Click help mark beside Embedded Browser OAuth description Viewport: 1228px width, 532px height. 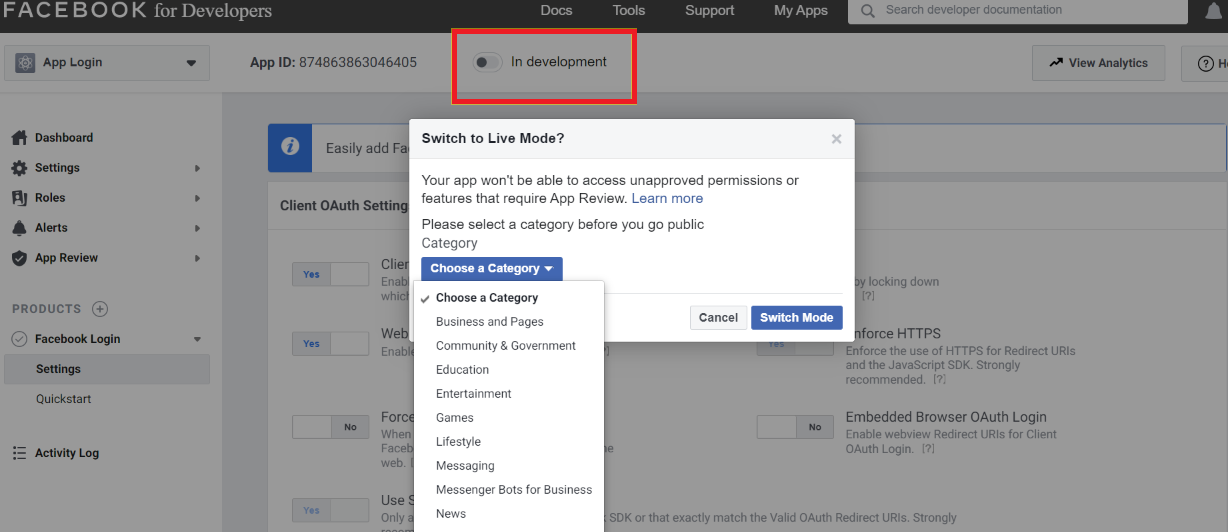tap(928, 449)
